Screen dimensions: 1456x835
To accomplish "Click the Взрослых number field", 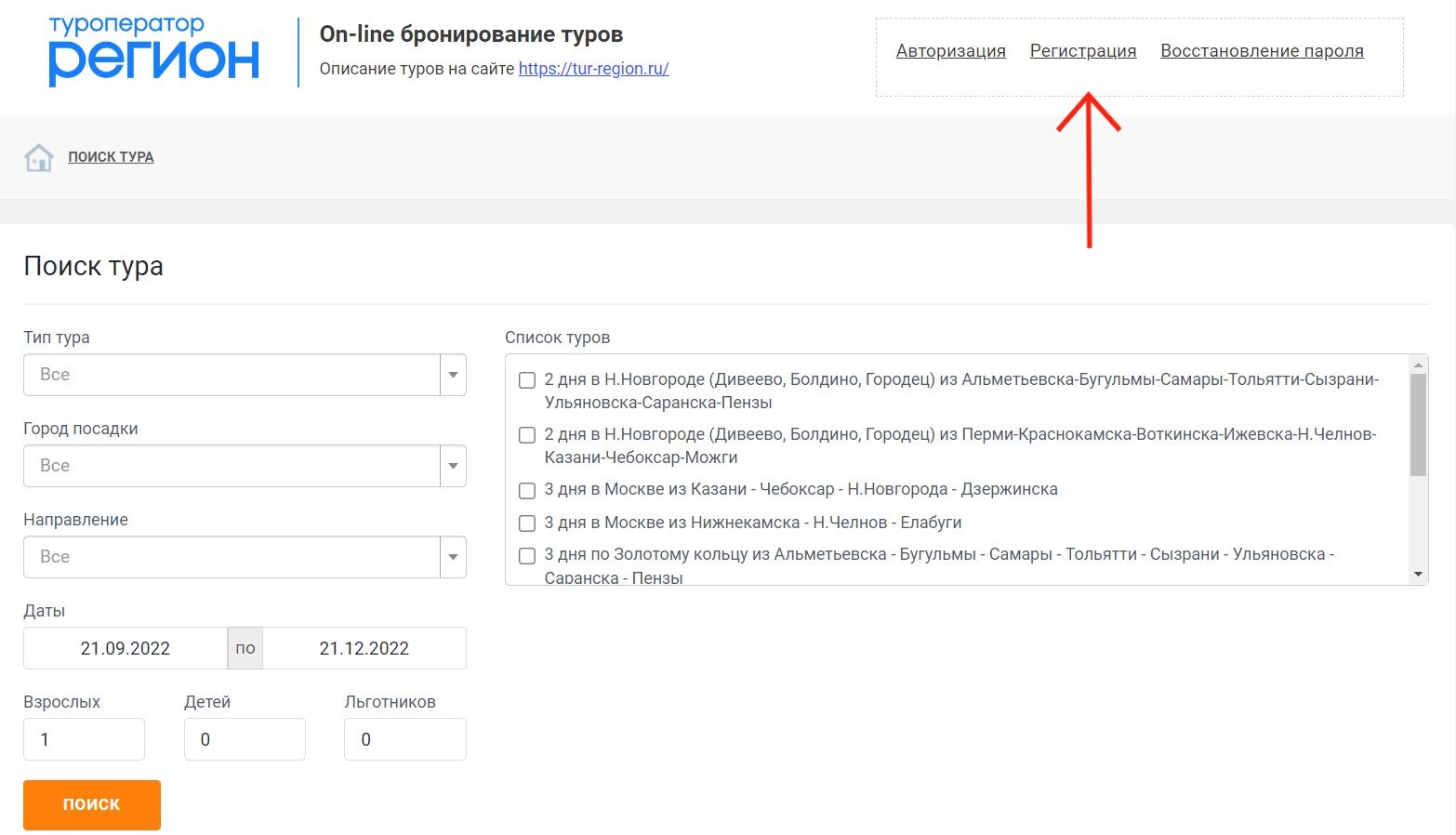I will (x=84, y=739).
